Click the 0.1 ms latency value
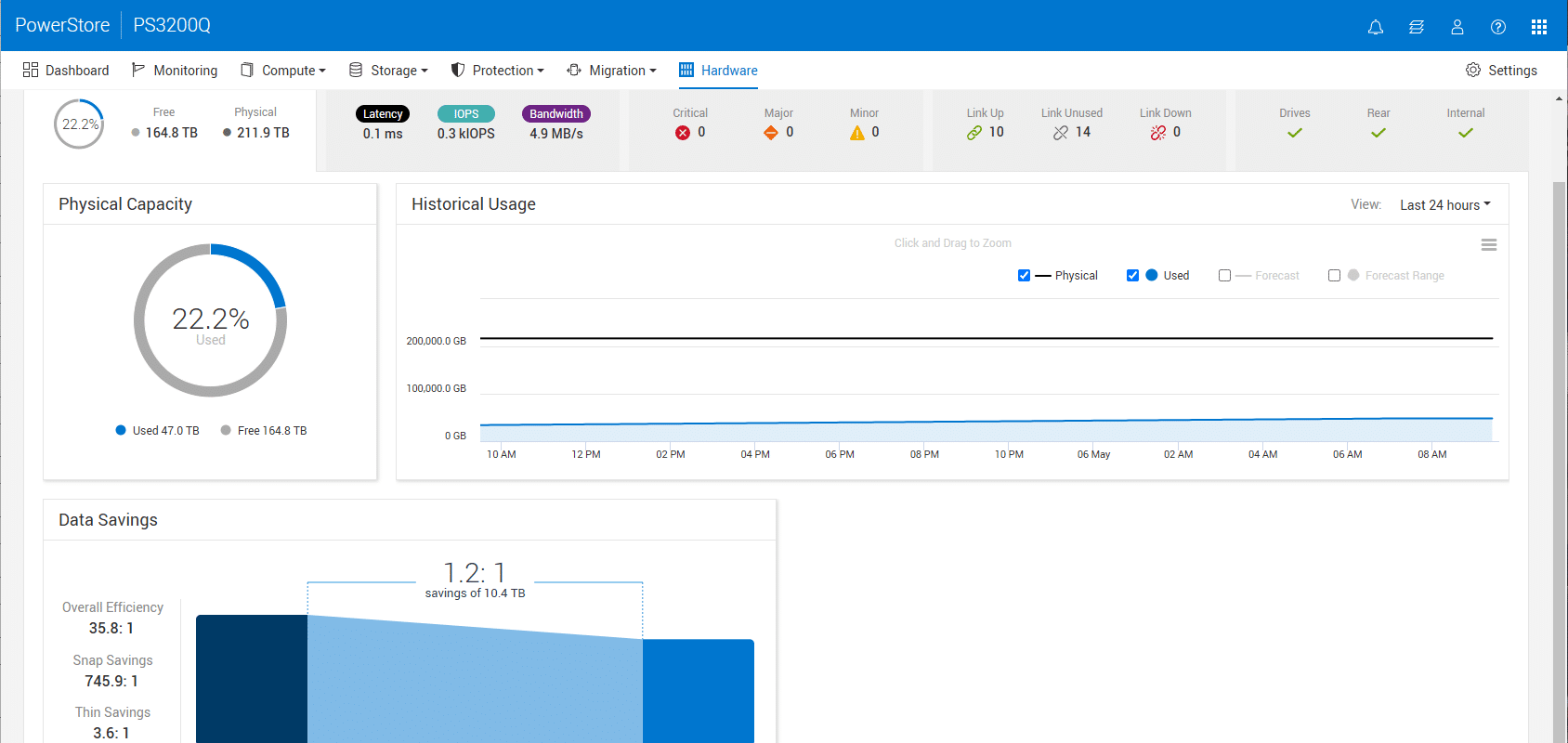Screen dimensions: 1568x743 coord(383,134)
